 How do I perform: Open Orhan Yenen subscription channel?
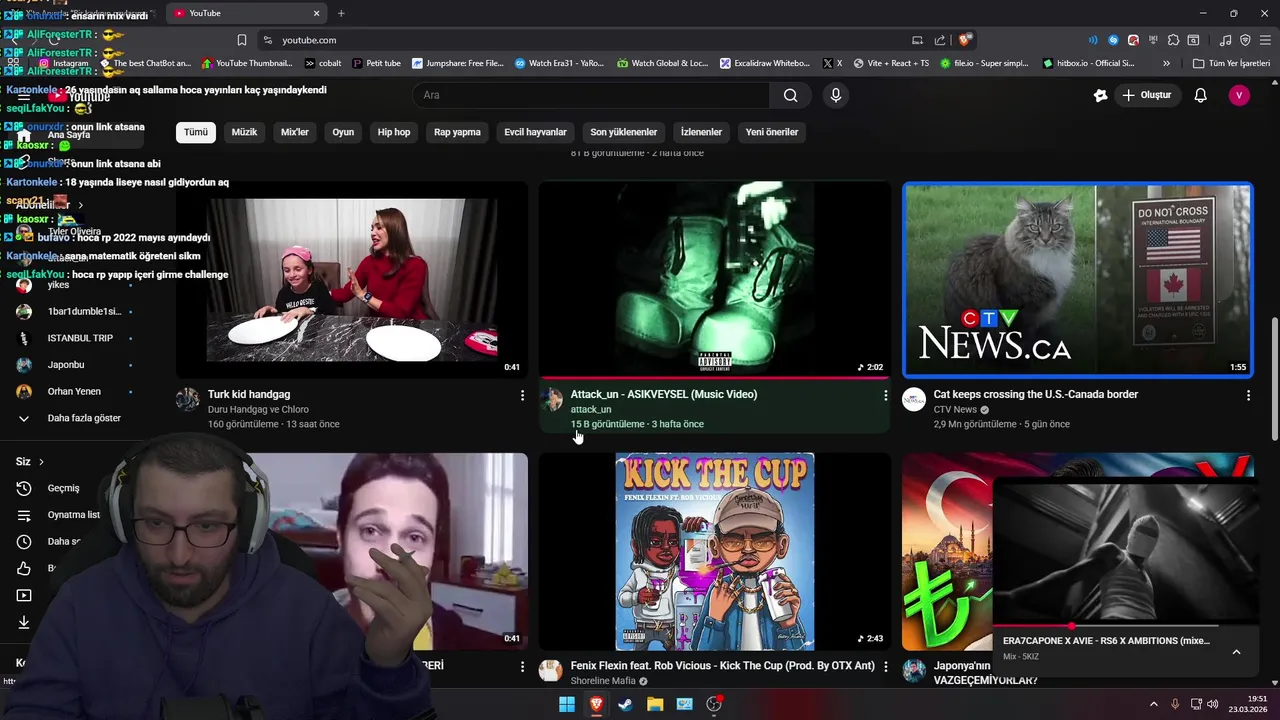(x=74, y=392)
